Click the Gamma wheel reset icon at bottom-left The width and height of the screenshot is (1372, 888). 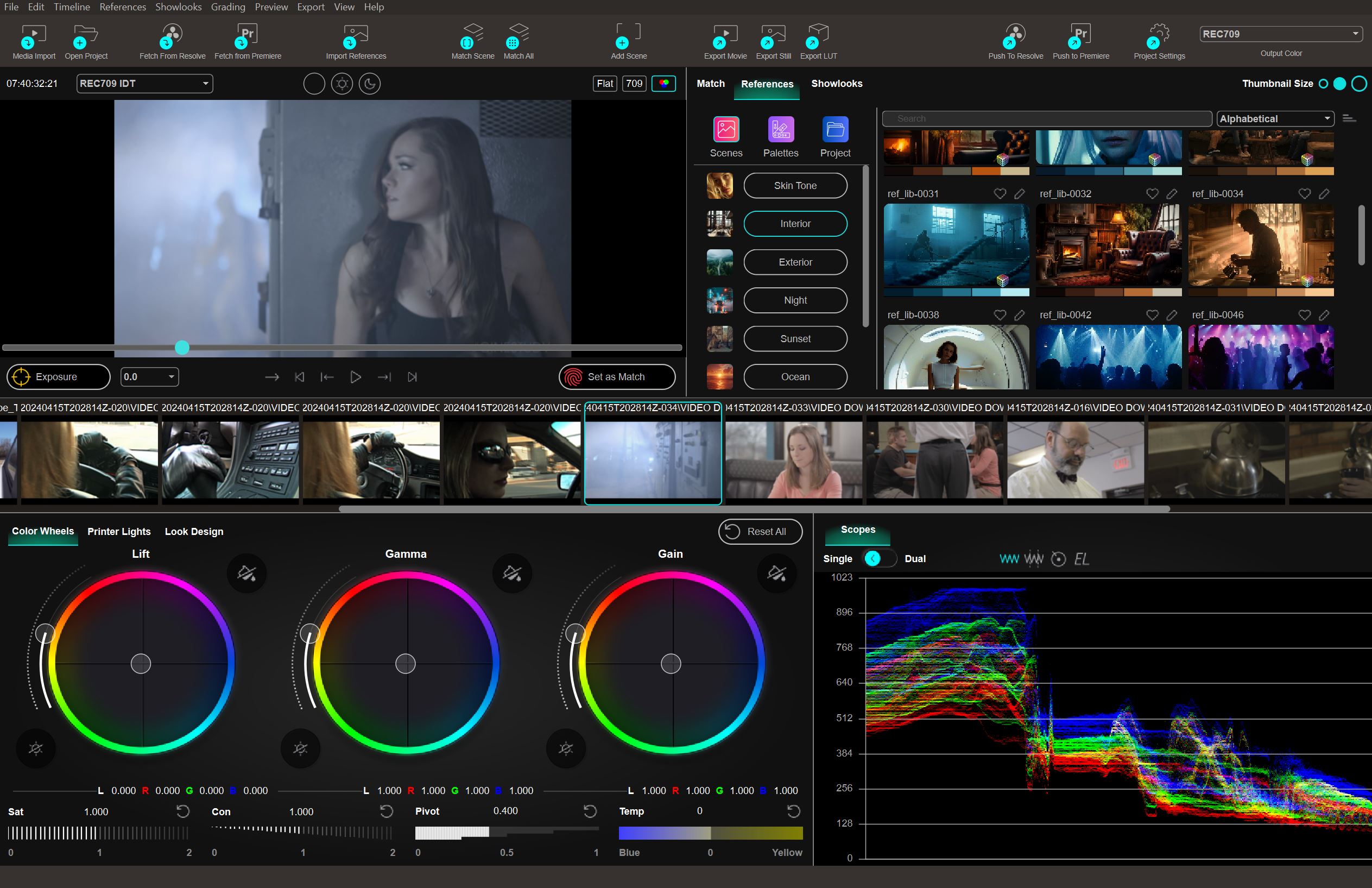[300, 748]
